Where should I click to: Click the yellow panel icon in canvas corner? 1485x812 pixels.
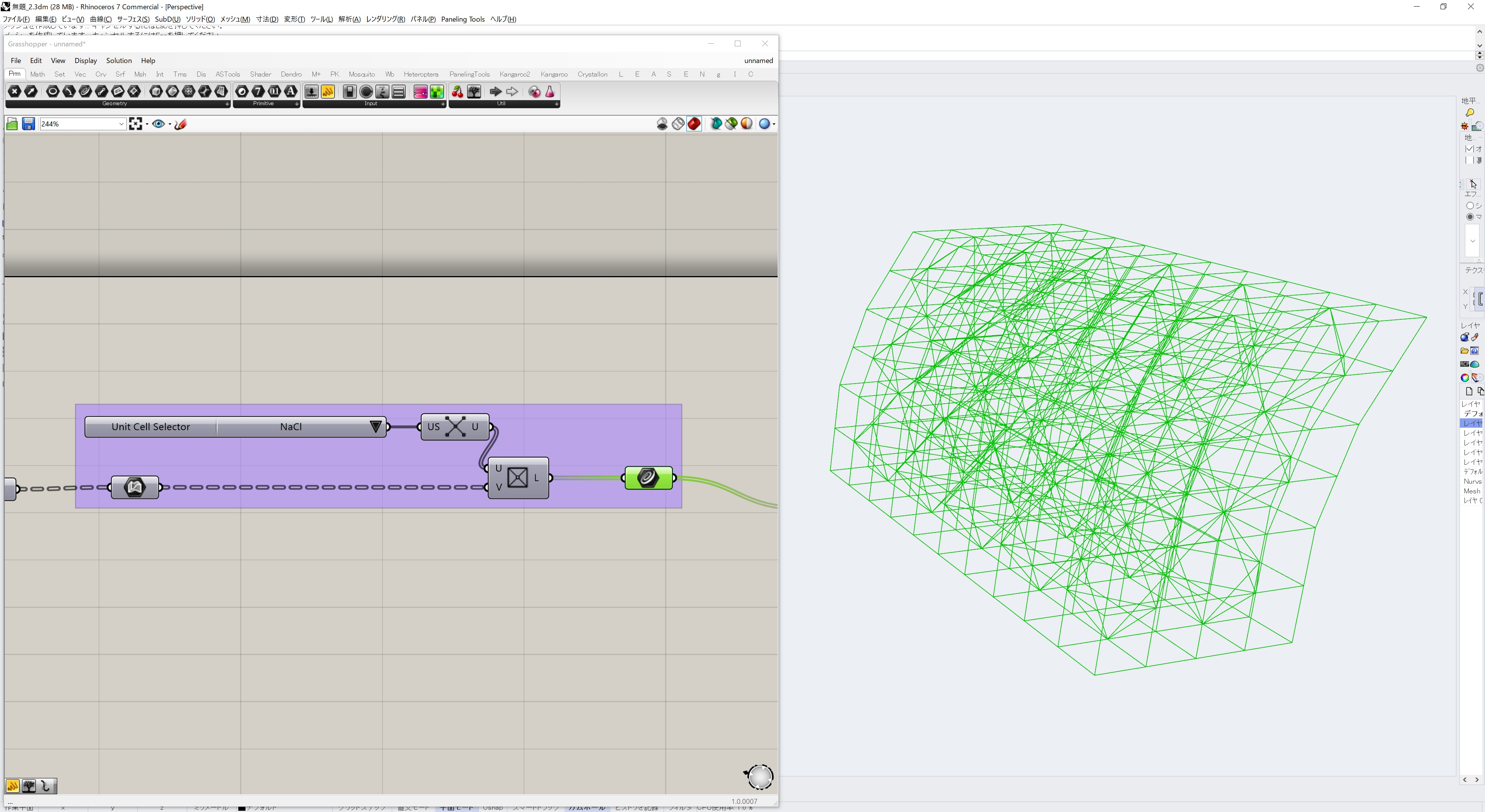click(x=12, y=786)
